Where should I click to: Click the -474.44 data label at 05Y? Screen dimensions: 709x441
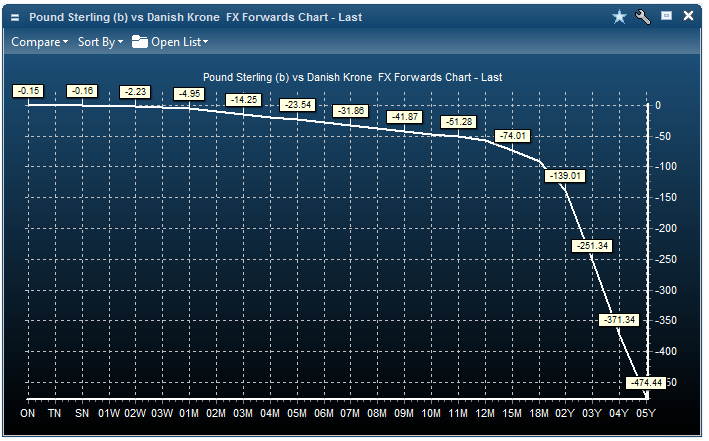point(645,383)
